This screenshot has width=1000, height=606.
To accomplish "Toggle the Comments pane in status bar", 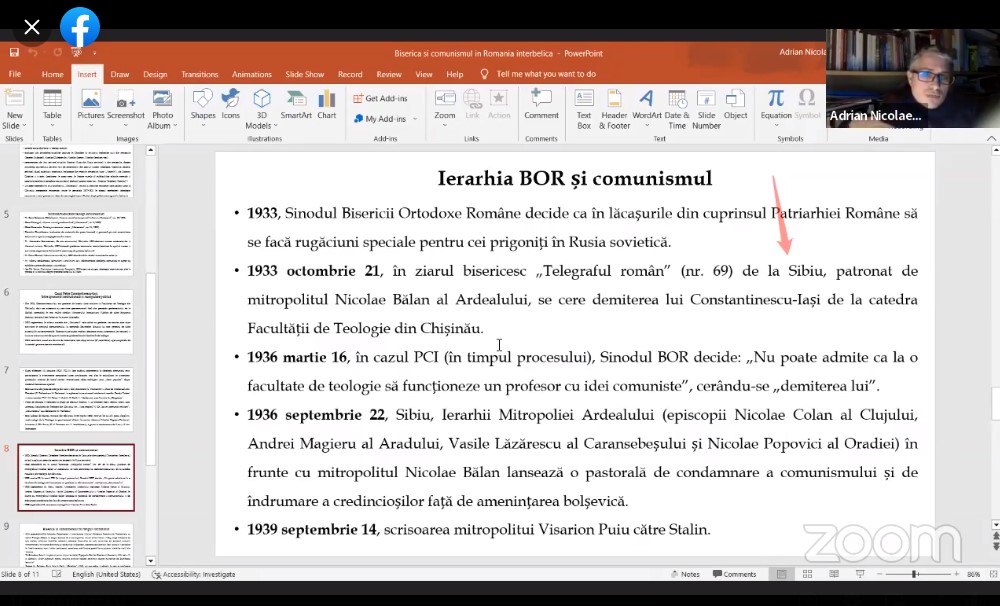I will (x=734, y=574).
